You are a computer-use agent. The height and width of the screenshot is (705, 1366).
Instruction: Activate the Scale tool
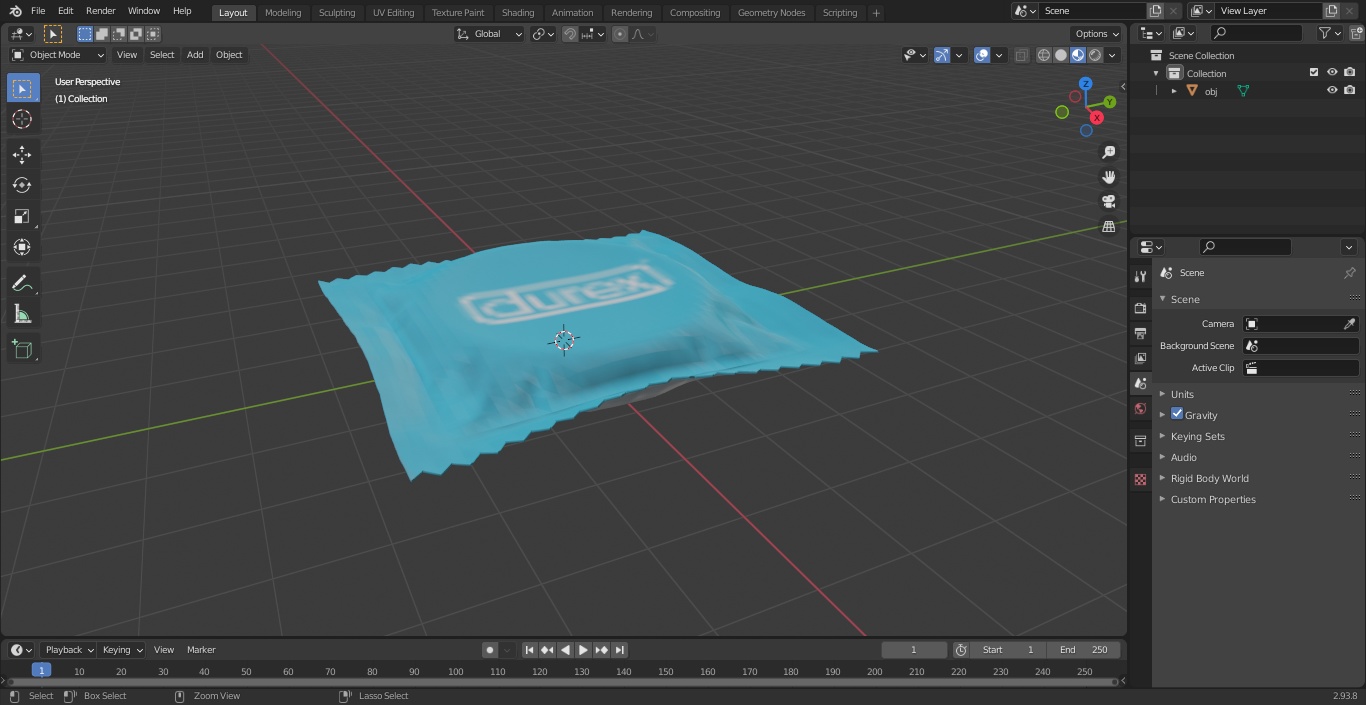pyautogui.click(x=22, y=216)
